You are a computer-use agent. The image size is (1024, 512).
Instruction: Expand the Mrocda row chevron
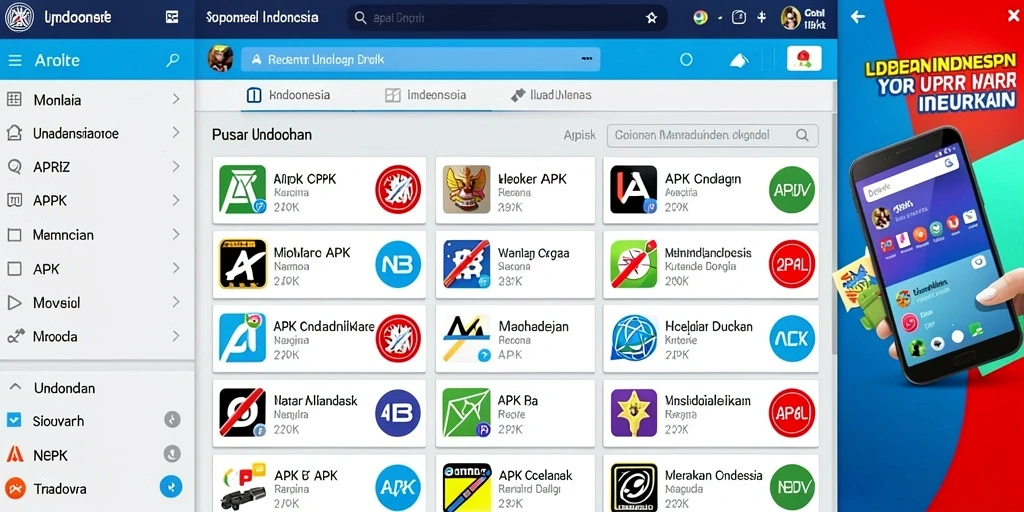coord(176,336)
